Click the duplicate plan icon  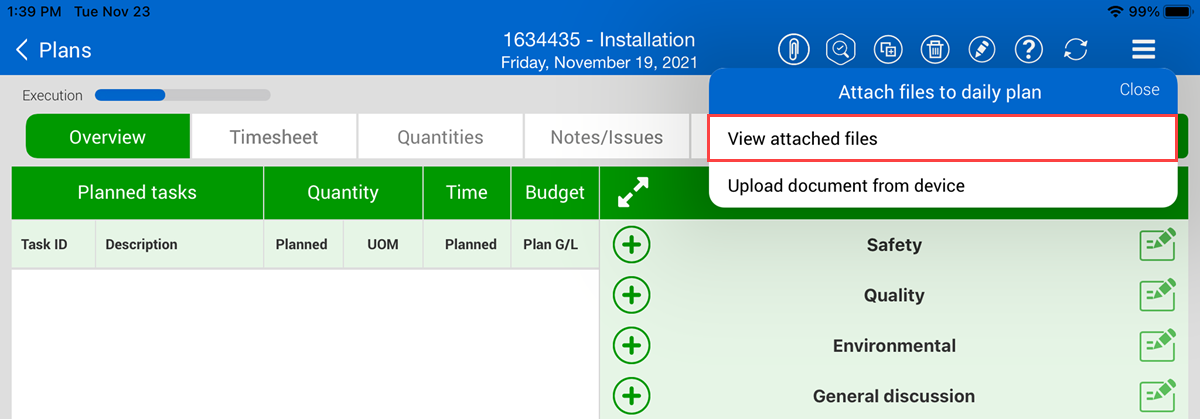pos(887,49)
